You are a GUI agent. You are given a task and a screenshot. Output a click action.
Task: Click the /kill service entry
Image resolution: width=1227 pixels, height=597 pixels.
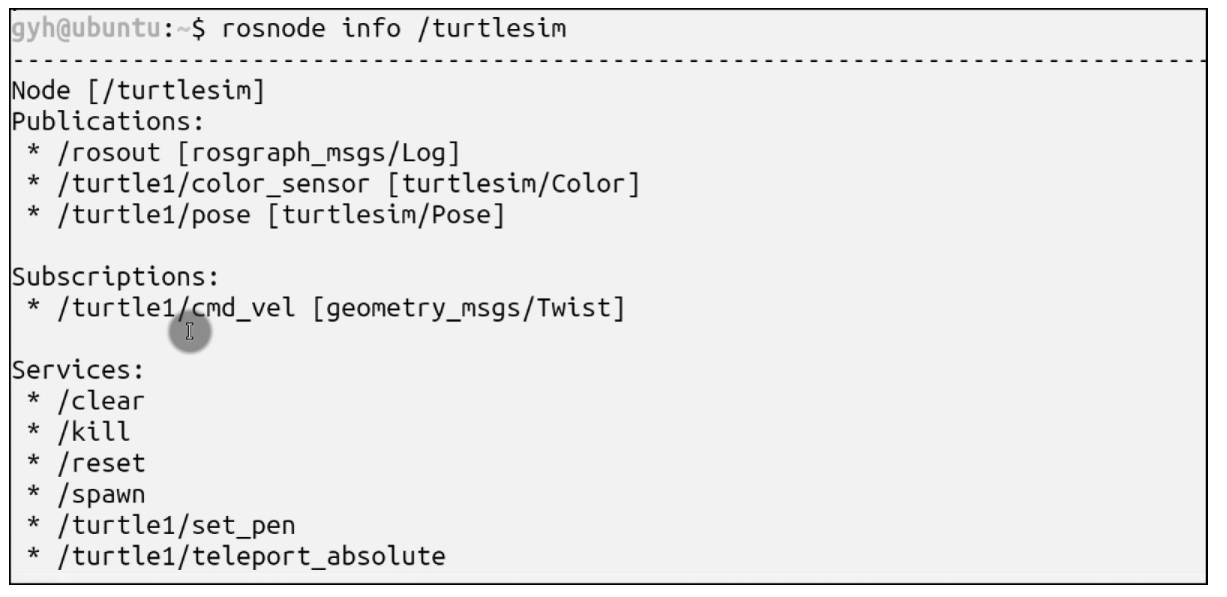[x=93, y=432]
